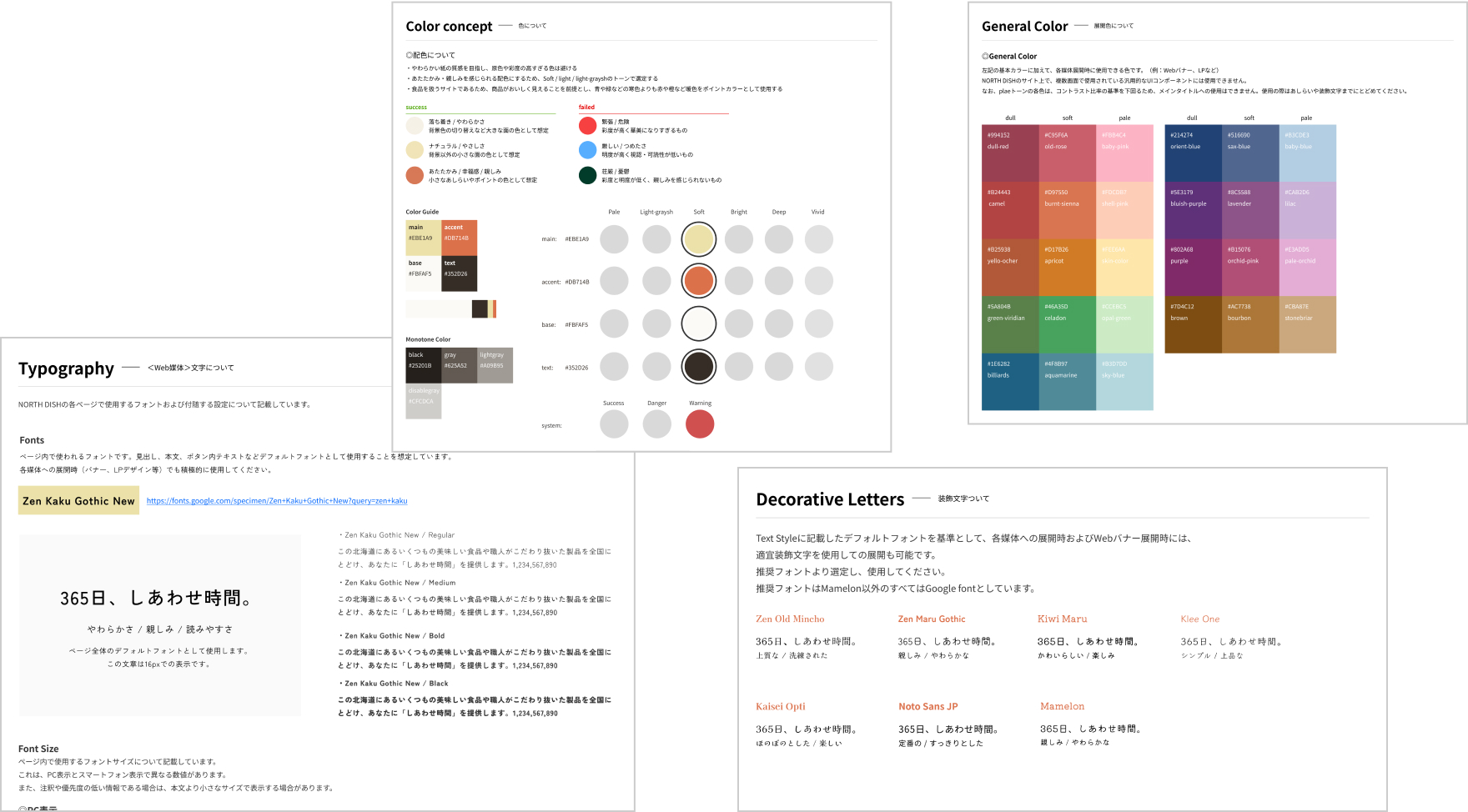Click the stonebriar #CBA87E swatch

[1307, 324]
